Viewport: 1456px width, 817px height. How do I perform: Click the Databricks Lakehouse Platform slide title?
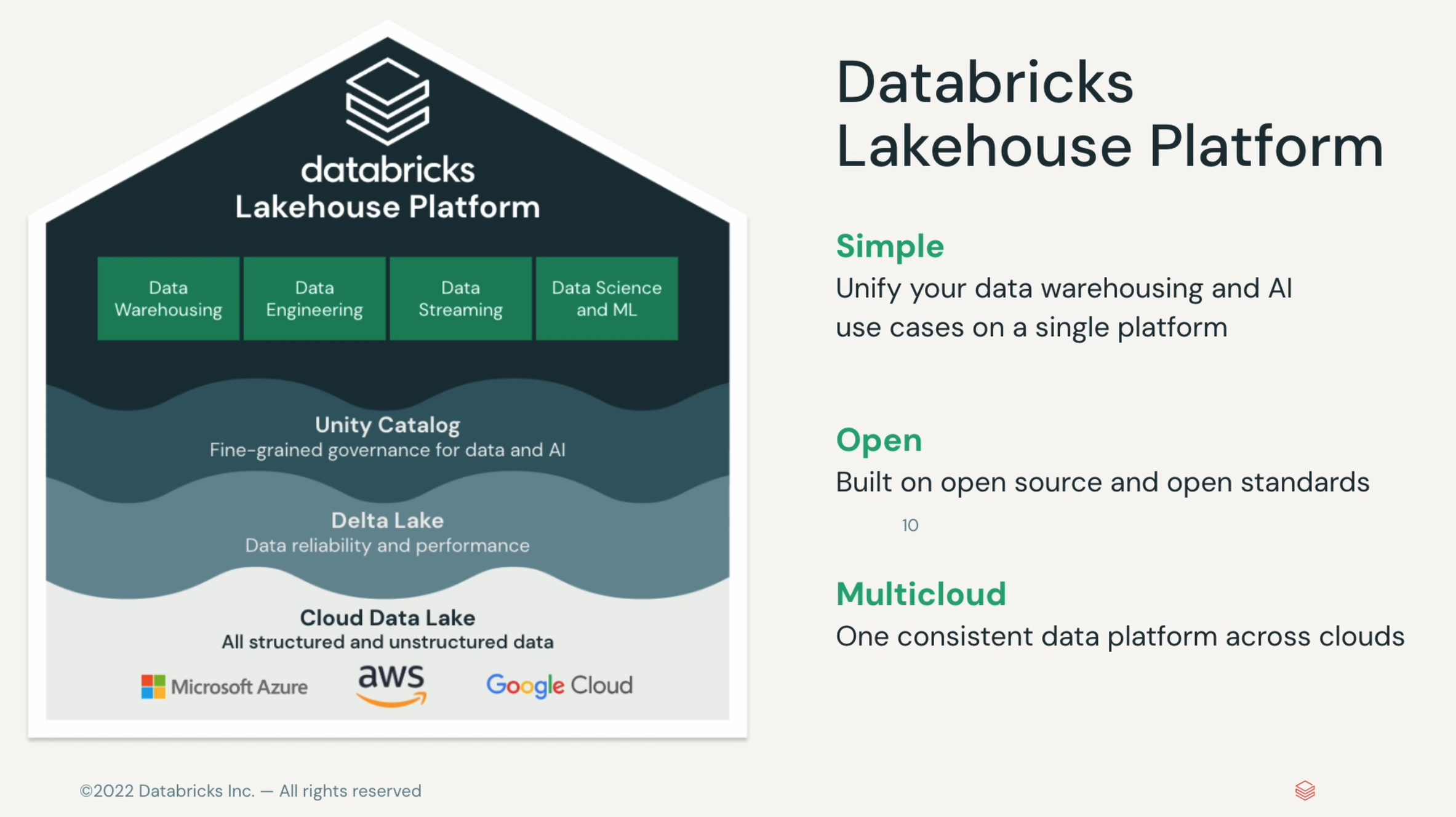pyautogui.click(x=1108, y=114)
